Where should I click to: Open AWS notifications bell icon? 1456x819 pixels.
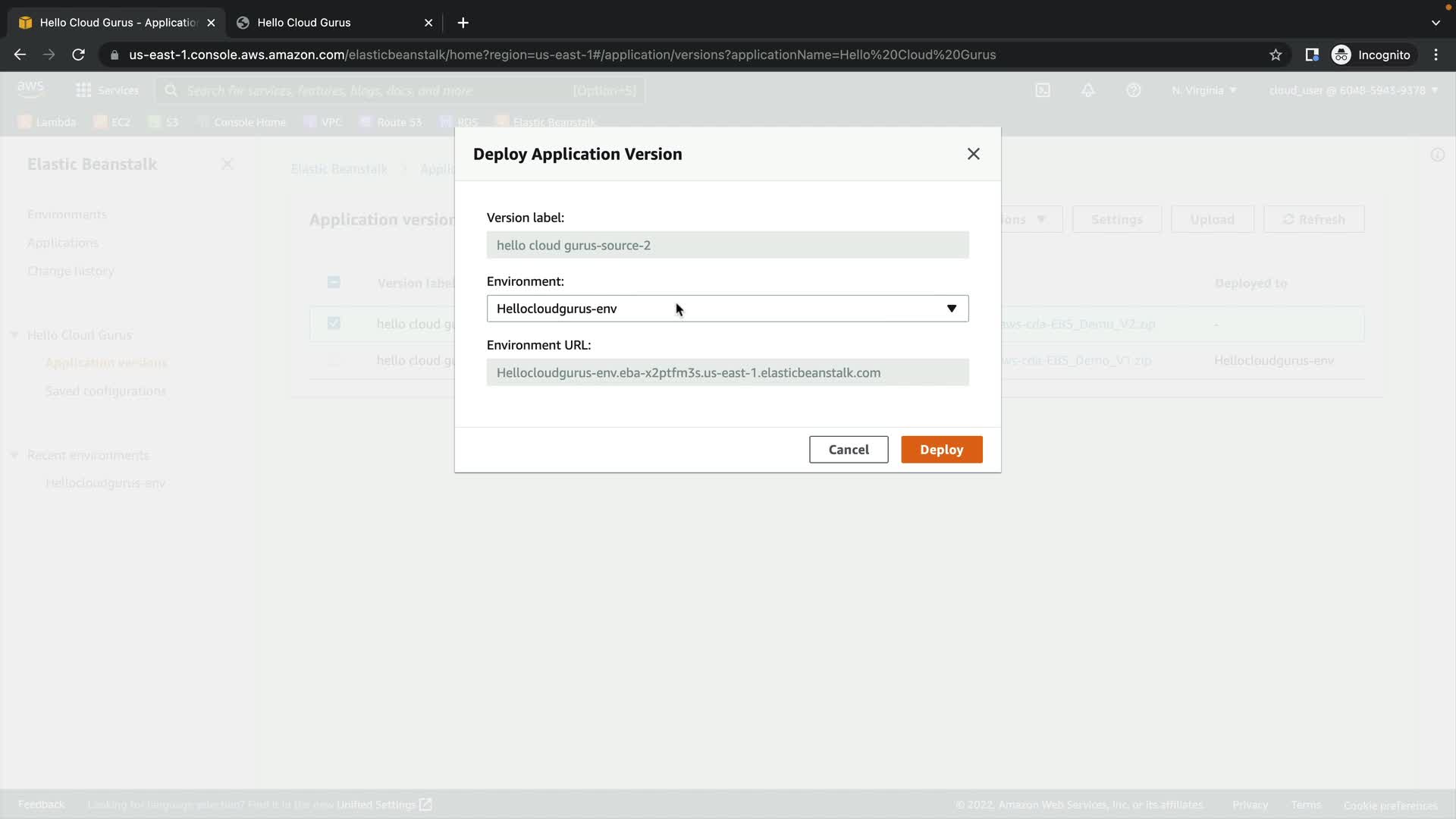[x=1087, y=90]
